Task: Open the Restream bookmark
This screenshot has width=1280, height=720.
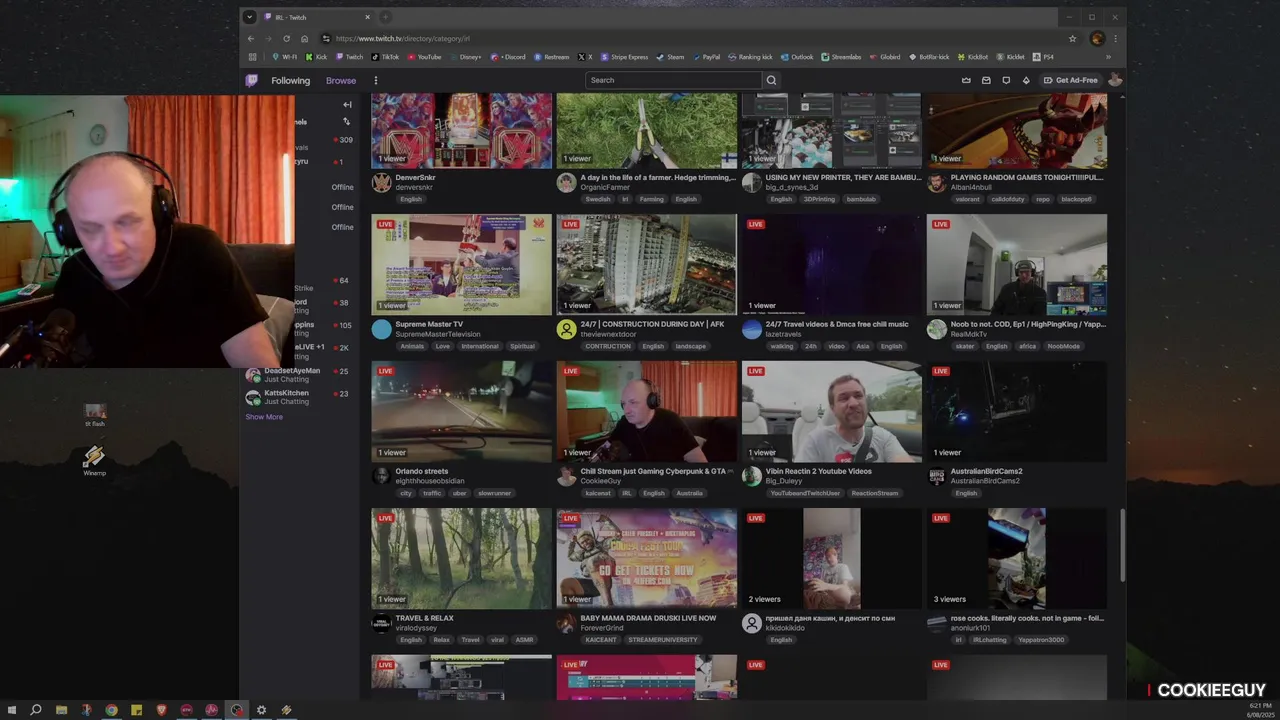Action: point(552,57)
